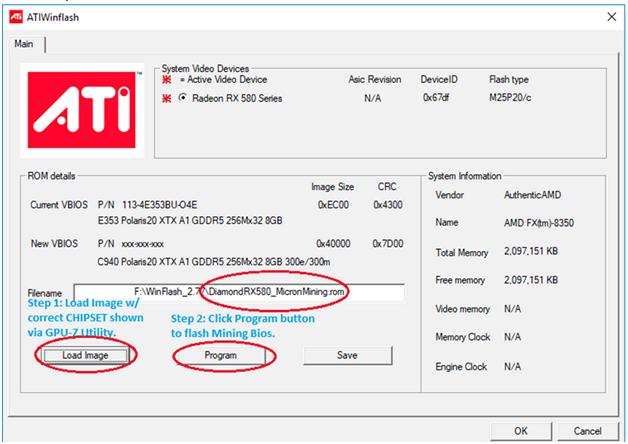Image resolution: width=628 pixels, height=444 pixels.
Task: Click the Filename label
Action: [x=44, y=293]
